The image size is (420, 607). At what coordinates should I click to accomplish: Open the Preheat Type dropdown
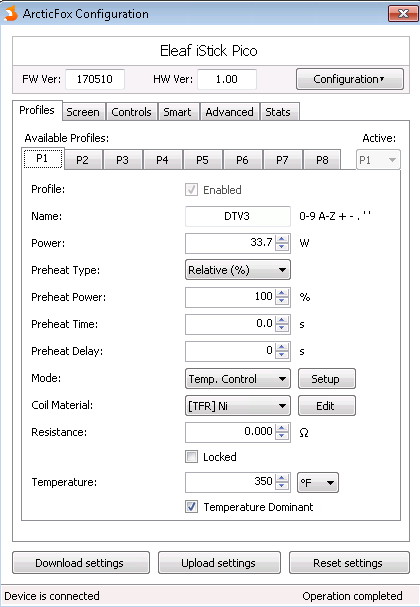(x=238, y=270)
